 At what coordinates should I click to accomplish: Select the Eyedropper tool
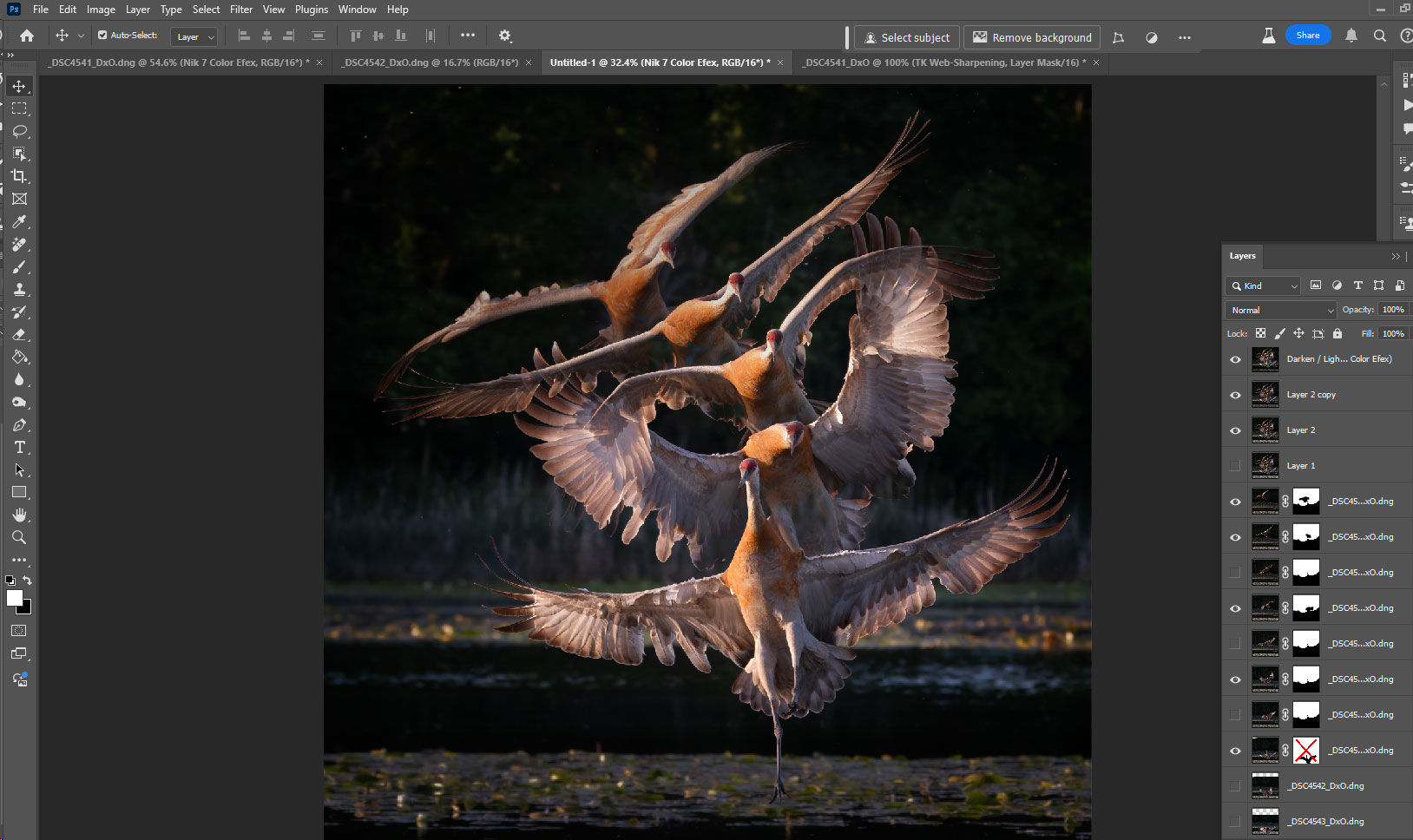(19, 221)
